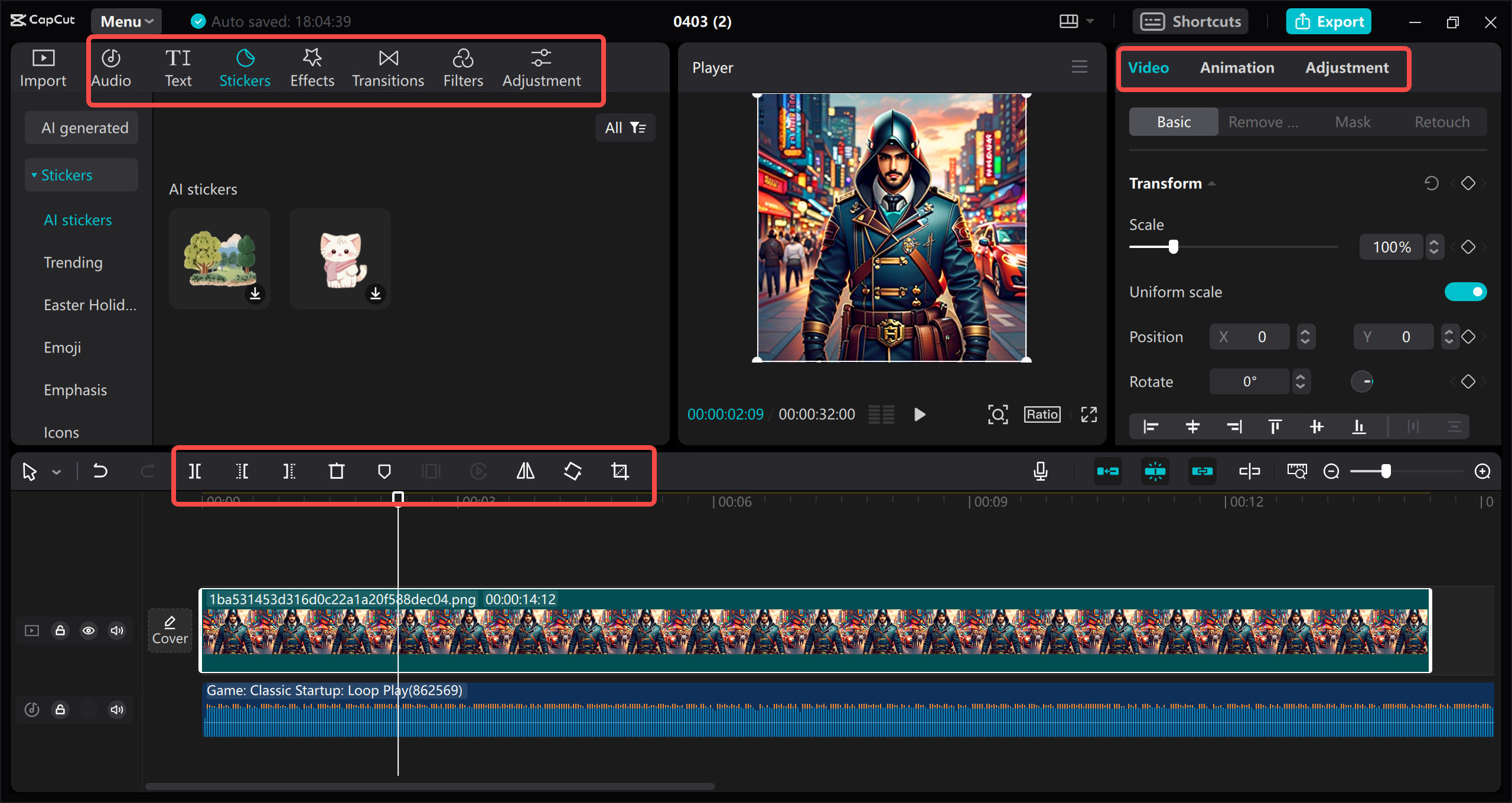
Task: Undo the last action
Action: [100, 471]
